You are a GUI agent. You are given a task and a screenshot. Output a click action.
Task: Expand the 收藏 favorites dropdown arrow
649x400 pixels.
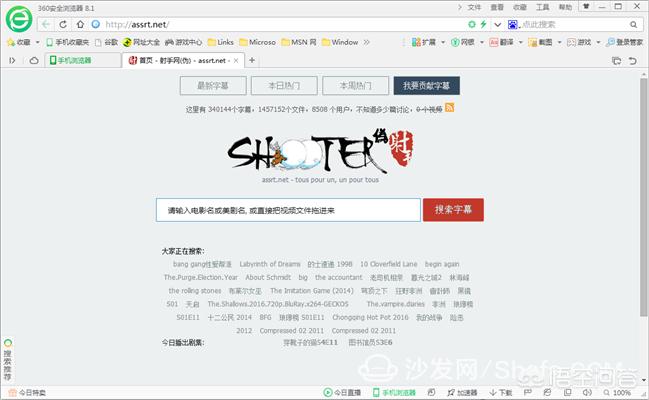click(x=37, y=42)
